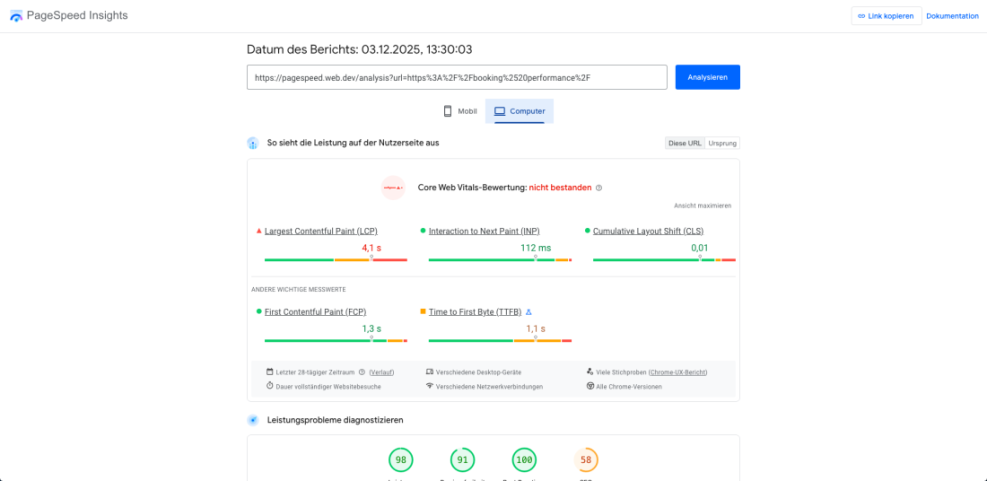The image size is (987, 481).
Task: Click the info icon beside 'nicht bestanden'
Action: [x=599, y=188]
